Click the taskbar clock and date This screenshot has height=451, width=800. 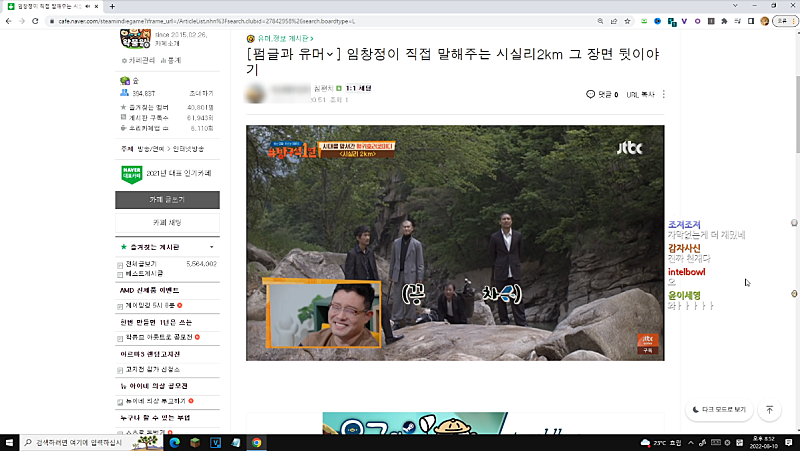[763, 442]
